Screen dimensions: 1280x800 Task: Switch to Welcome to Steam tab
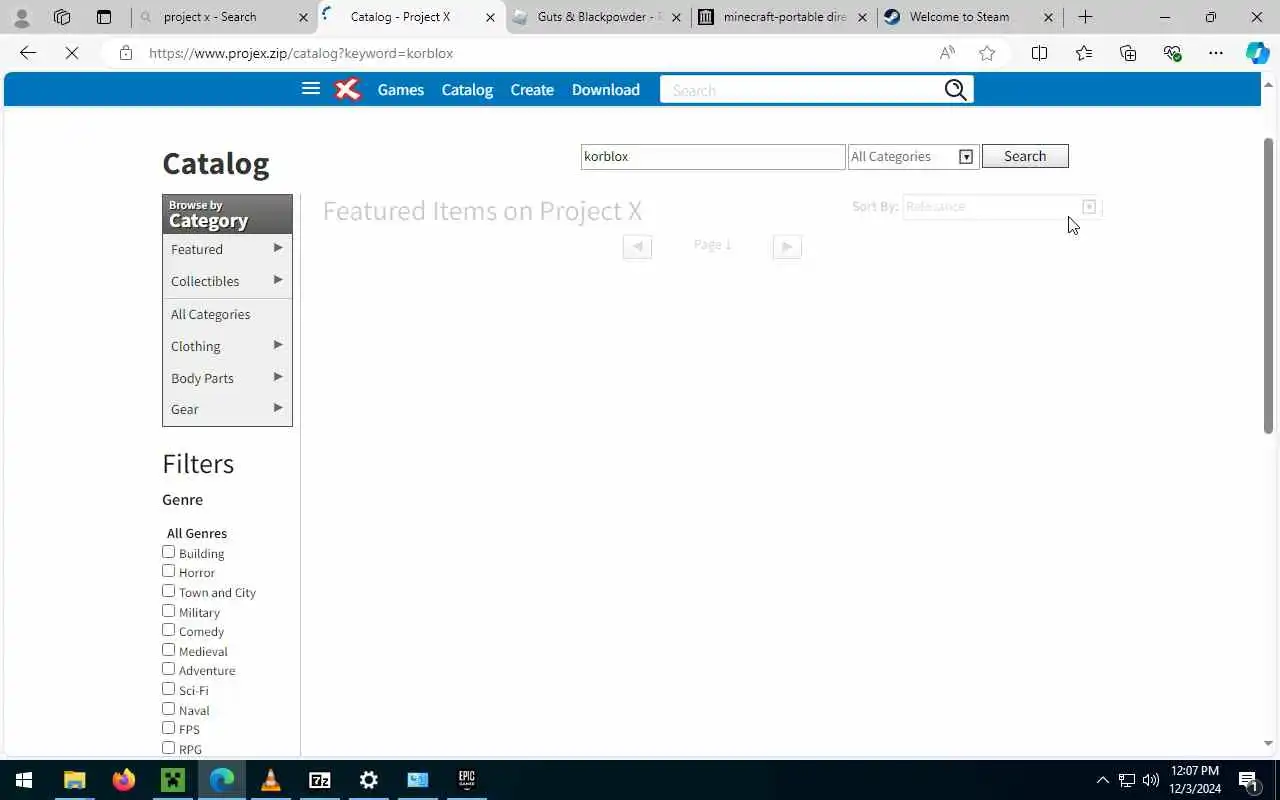click(969, 17)
